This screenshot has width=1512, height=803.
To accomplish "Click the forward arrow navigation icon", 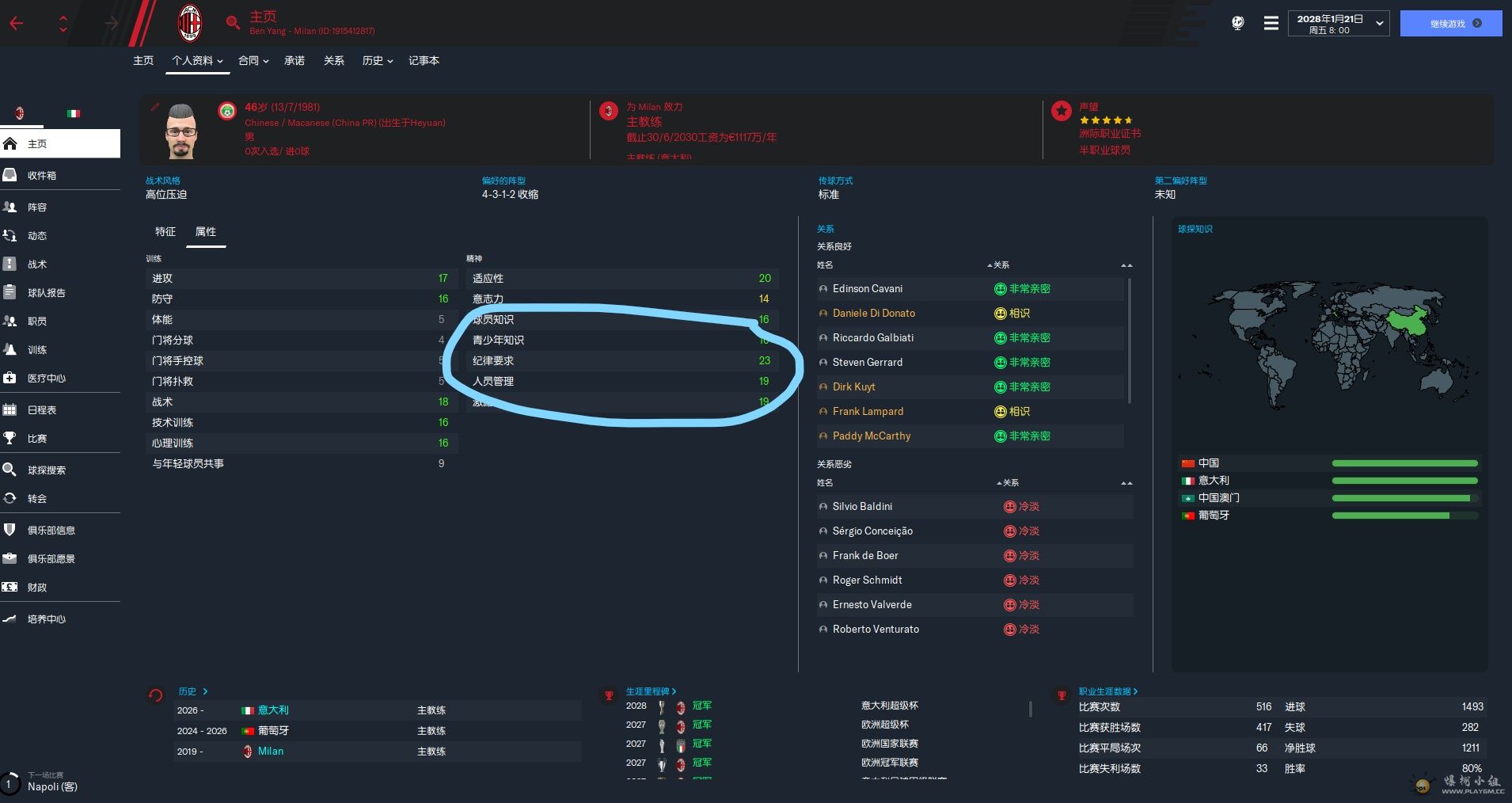I will 111,24.
